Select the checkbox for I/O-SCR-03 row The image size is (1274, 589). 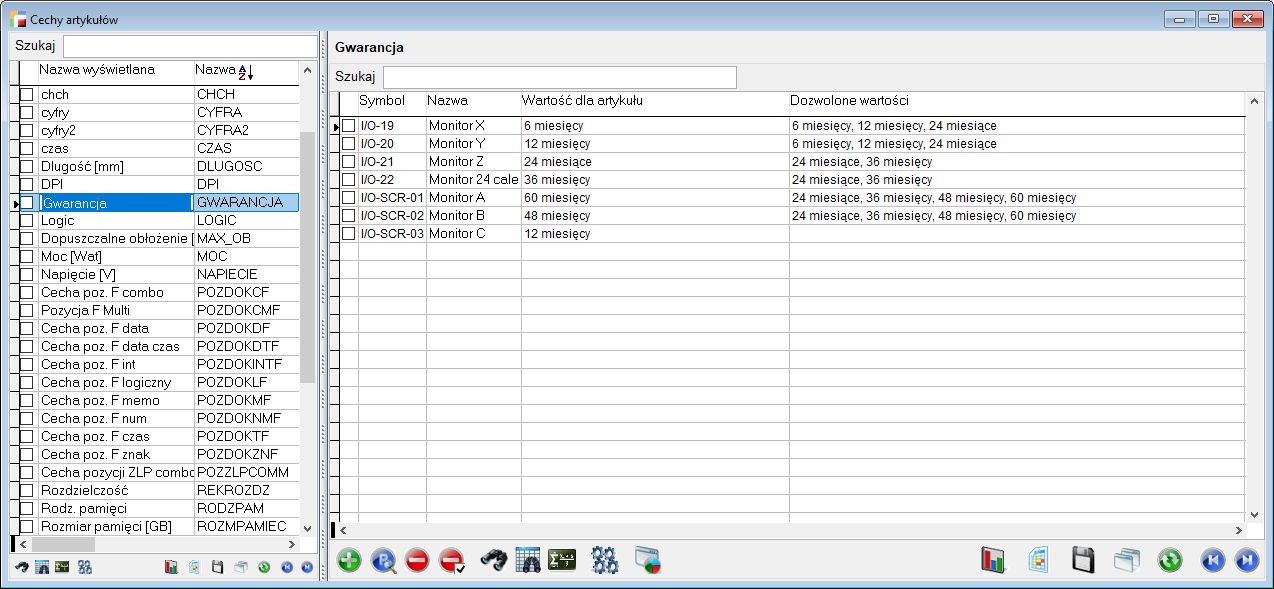tap(349, 234)
